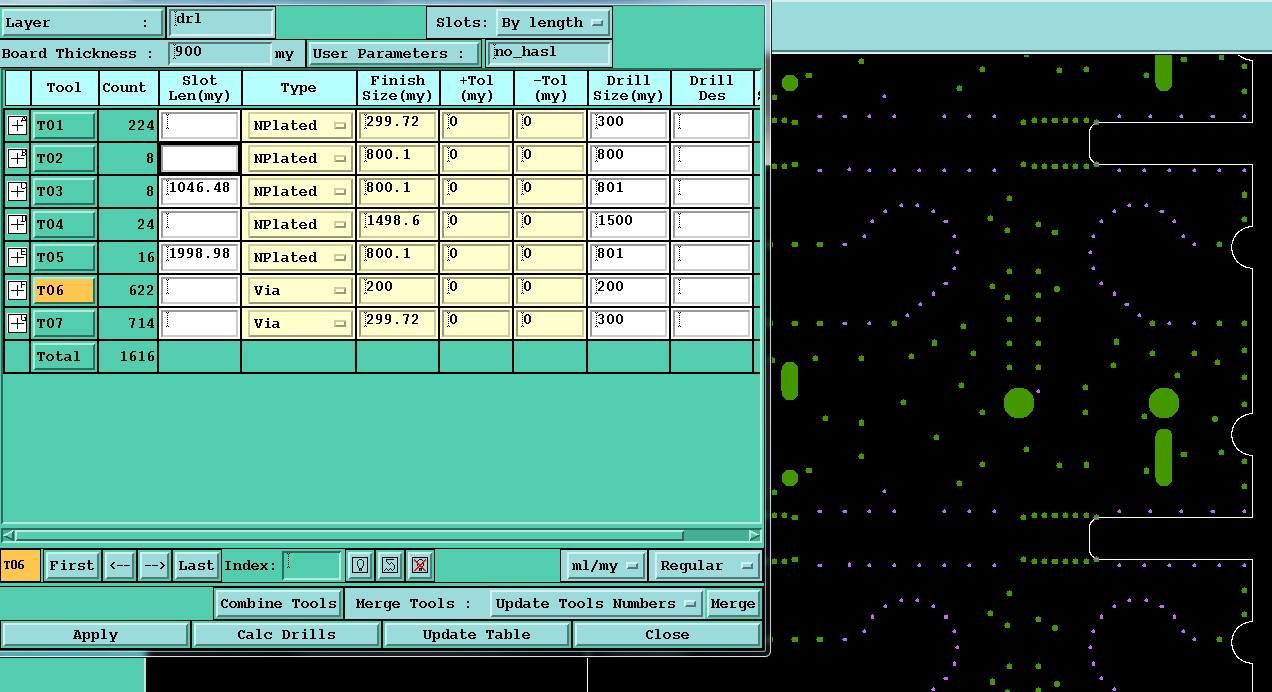Go to the First tool
This screenshot has height=692, width=1272.
(71, 565)
